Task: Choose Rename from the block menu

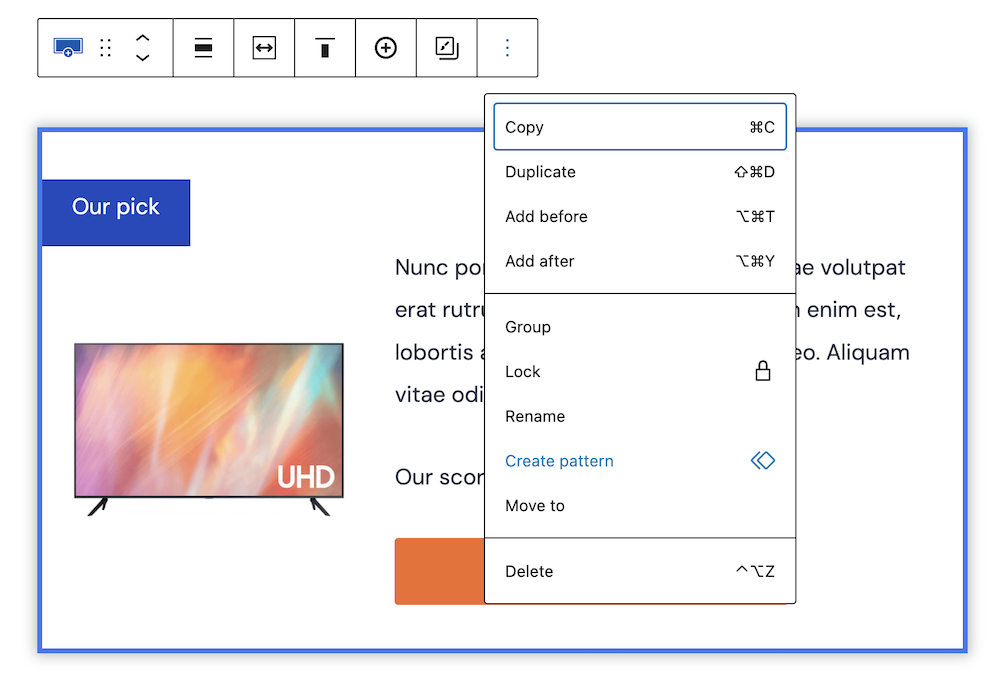Action: point(640,416)
